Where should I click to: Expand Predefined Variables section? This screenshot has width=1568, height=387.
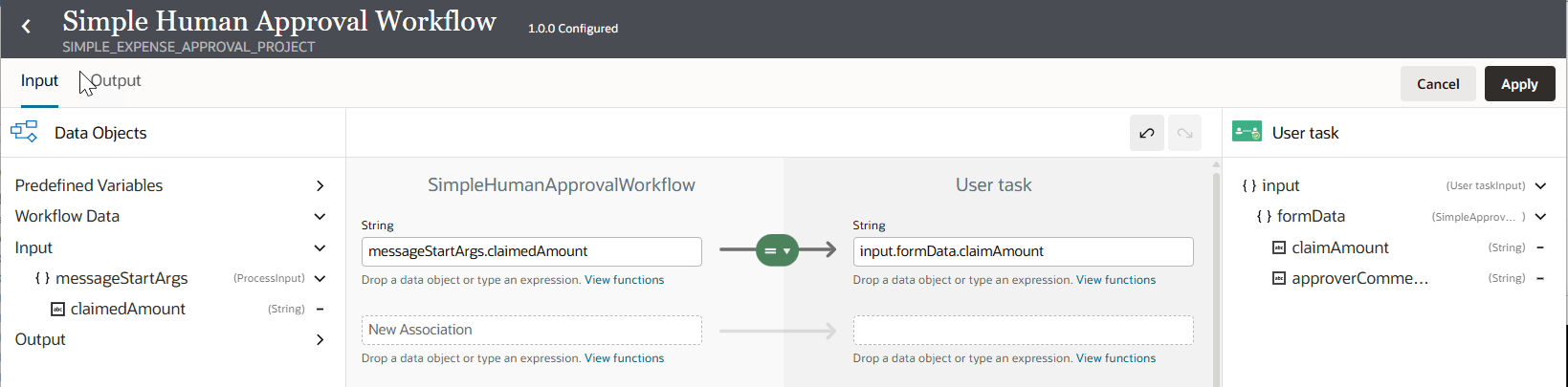(x=320, y=185)
